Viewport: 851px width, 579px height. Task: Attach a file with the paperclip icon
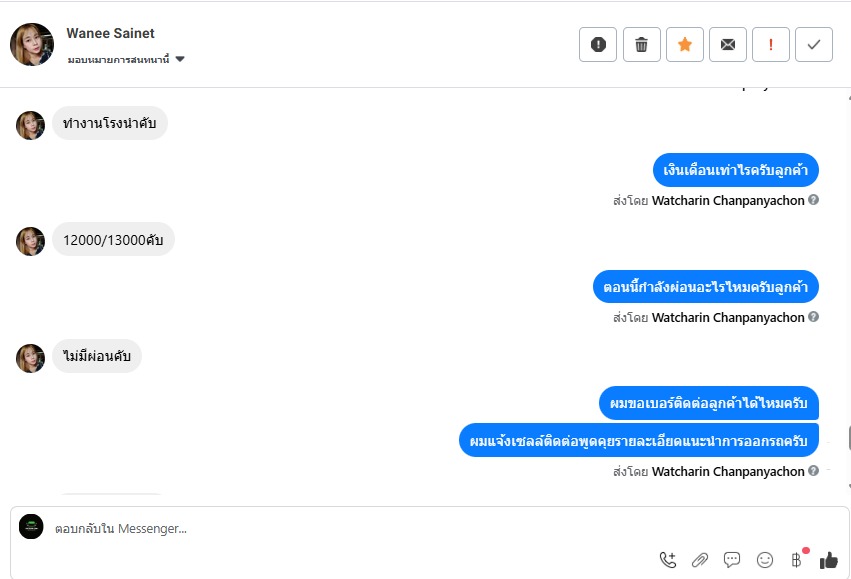tap(700, 559)
